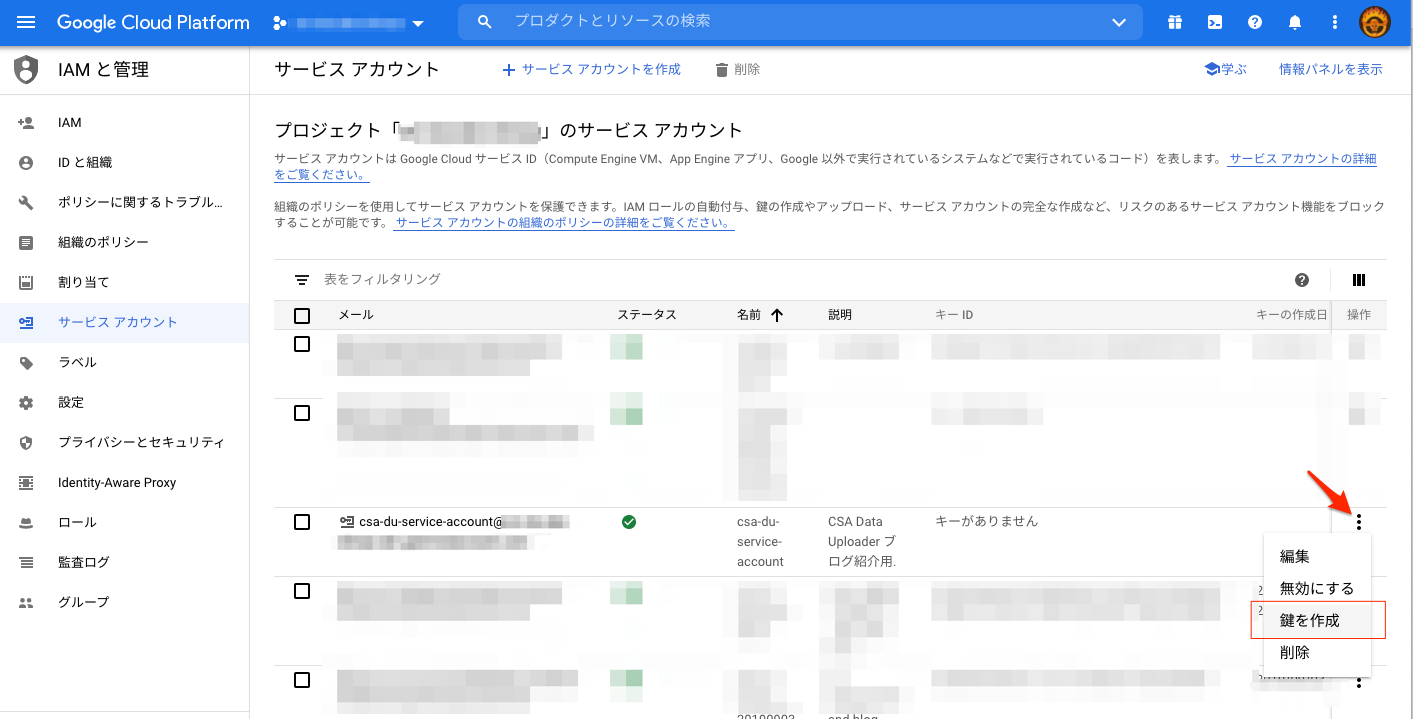Click the グループ people icon
Viewport: 1413px width, 719px height.
tap(26, 602)
